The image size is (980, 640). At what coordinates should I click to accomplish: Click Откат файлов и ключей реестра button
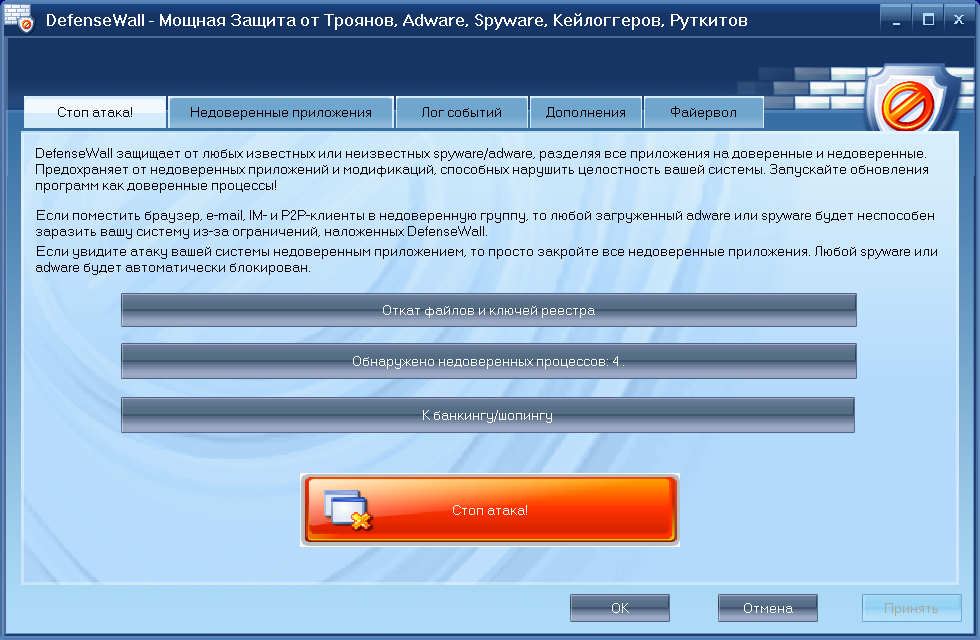pos(489,310)
